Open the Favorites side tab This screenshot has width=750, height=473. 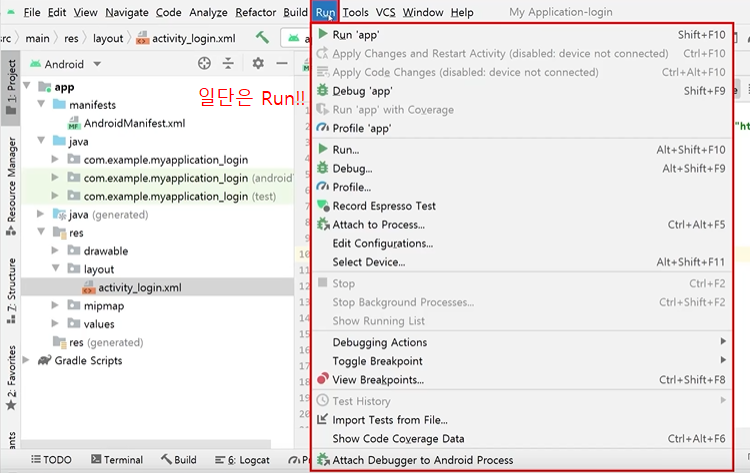pos(11,378)
